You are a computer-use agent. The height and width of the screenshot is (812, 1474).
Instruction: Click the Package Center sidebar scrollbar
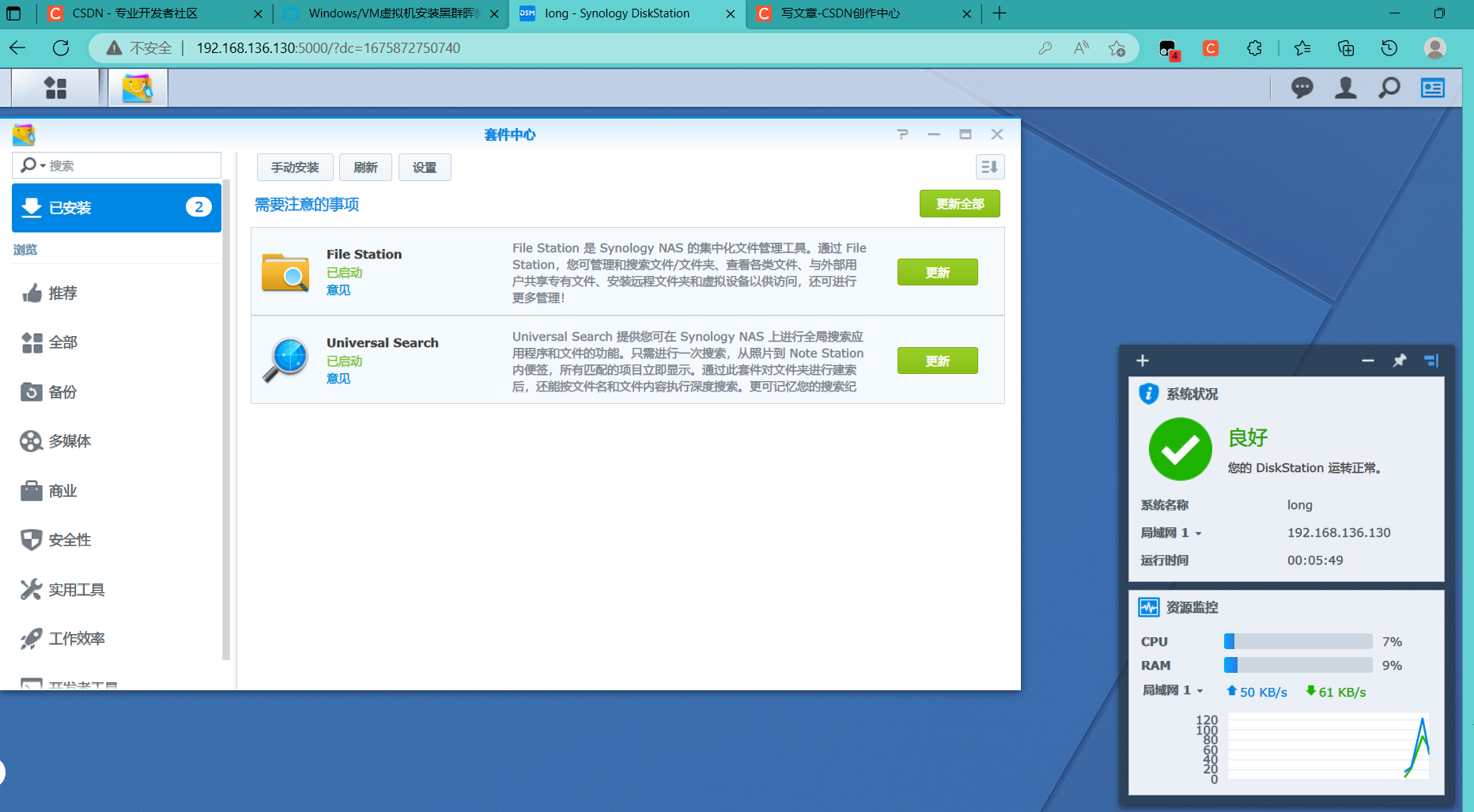click(226, 419)
